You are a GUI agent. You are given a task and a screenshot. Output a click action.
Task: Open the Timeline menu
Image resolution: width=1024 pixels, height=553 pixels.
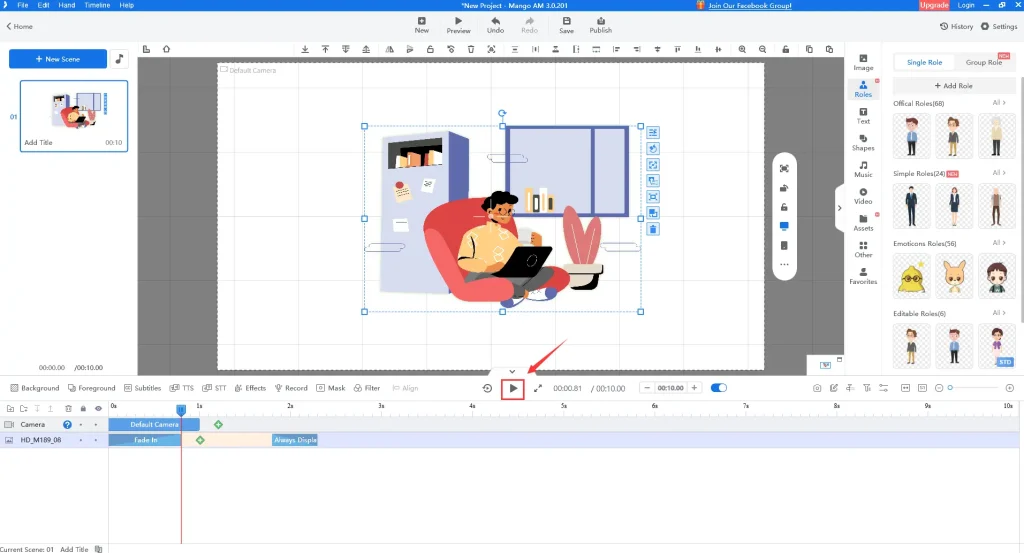point(97,5)
